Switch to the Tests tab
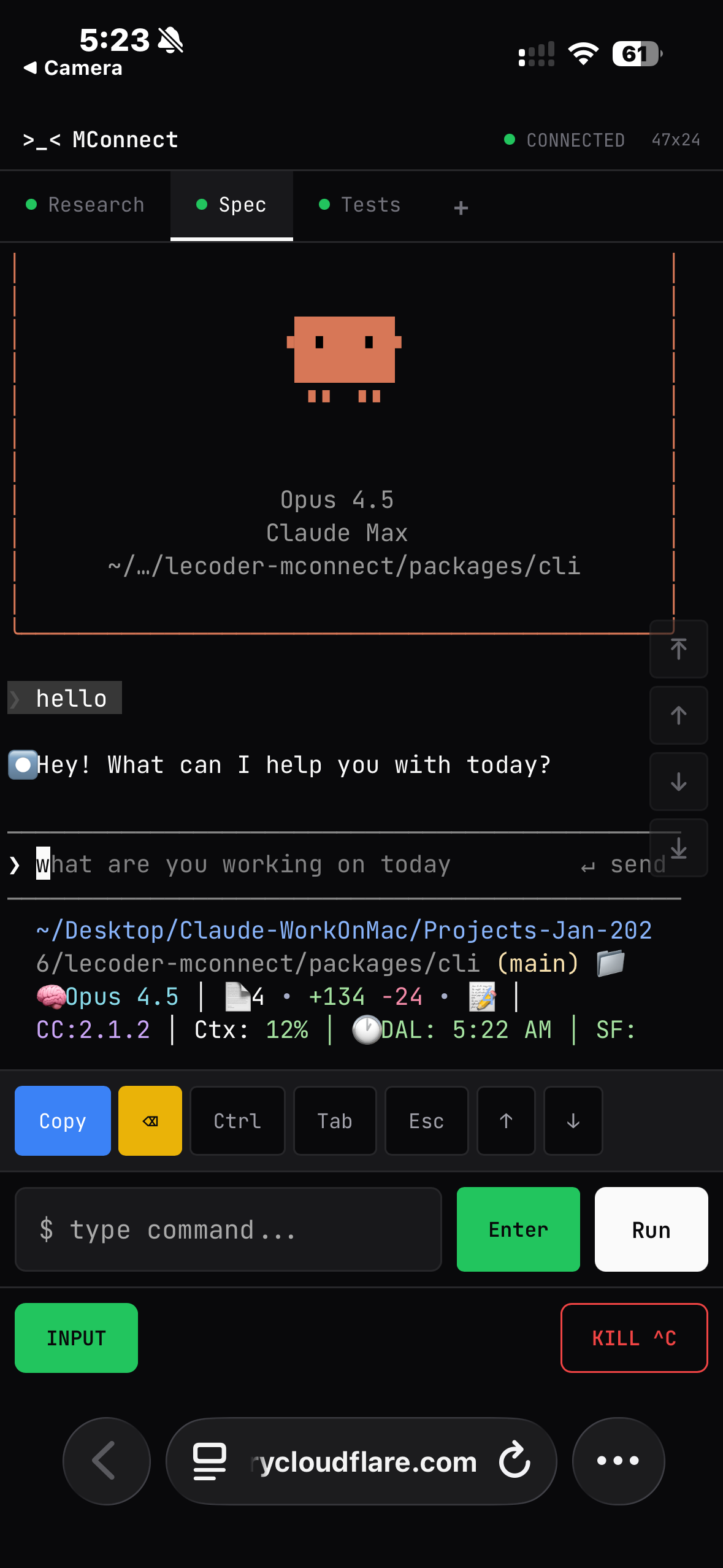Screen dimensions: 723x1568 coord(360,205)
